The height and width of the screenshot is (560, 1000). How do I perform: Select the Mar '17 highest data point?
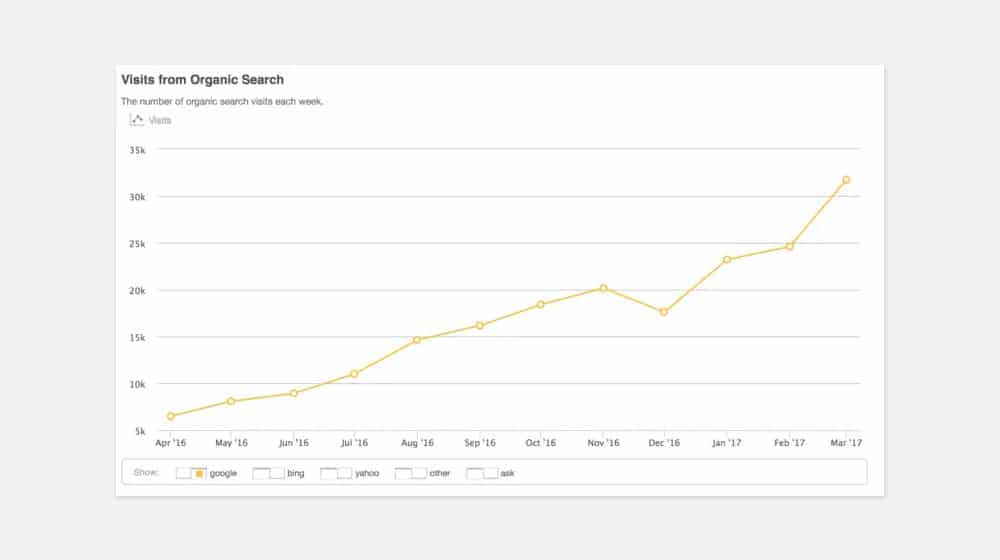(x=846, y=180)
